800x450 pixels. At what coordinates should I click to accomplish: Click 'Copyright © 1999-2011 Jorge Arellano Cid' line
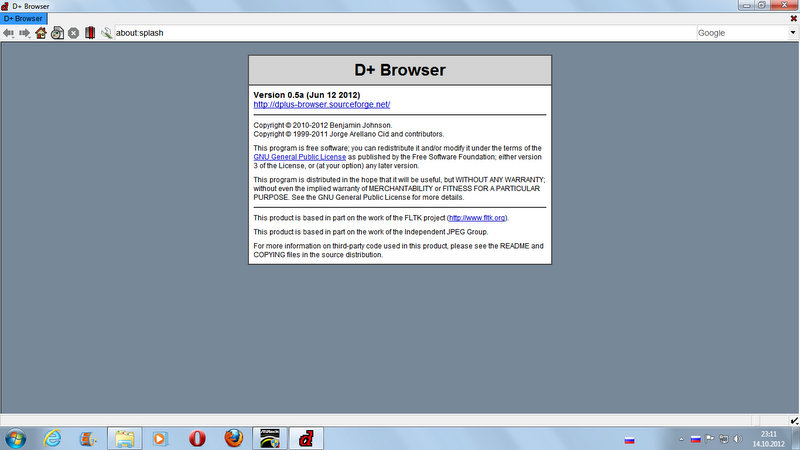point(349,134)
